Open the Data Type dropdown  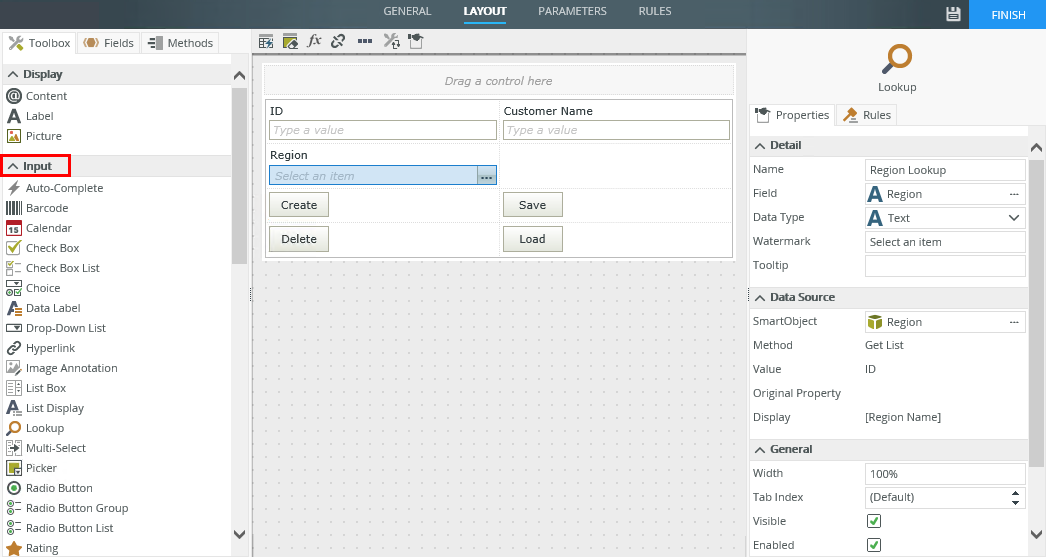tap(944, 218)
